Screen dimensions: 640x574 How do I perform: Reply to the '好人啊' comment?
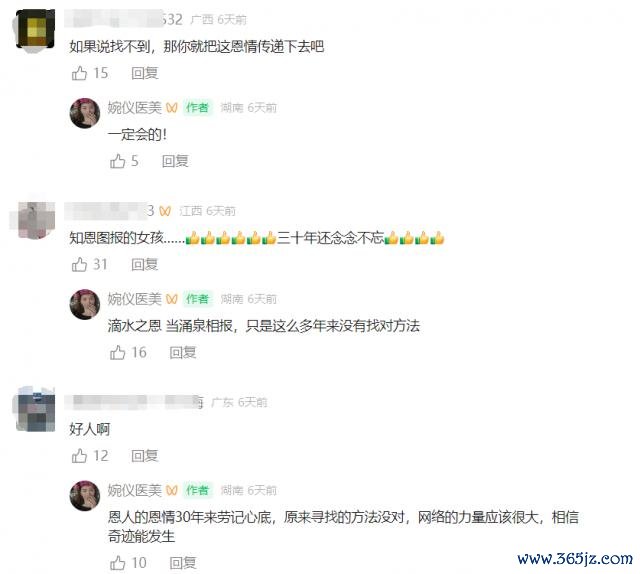click(144, 456)
